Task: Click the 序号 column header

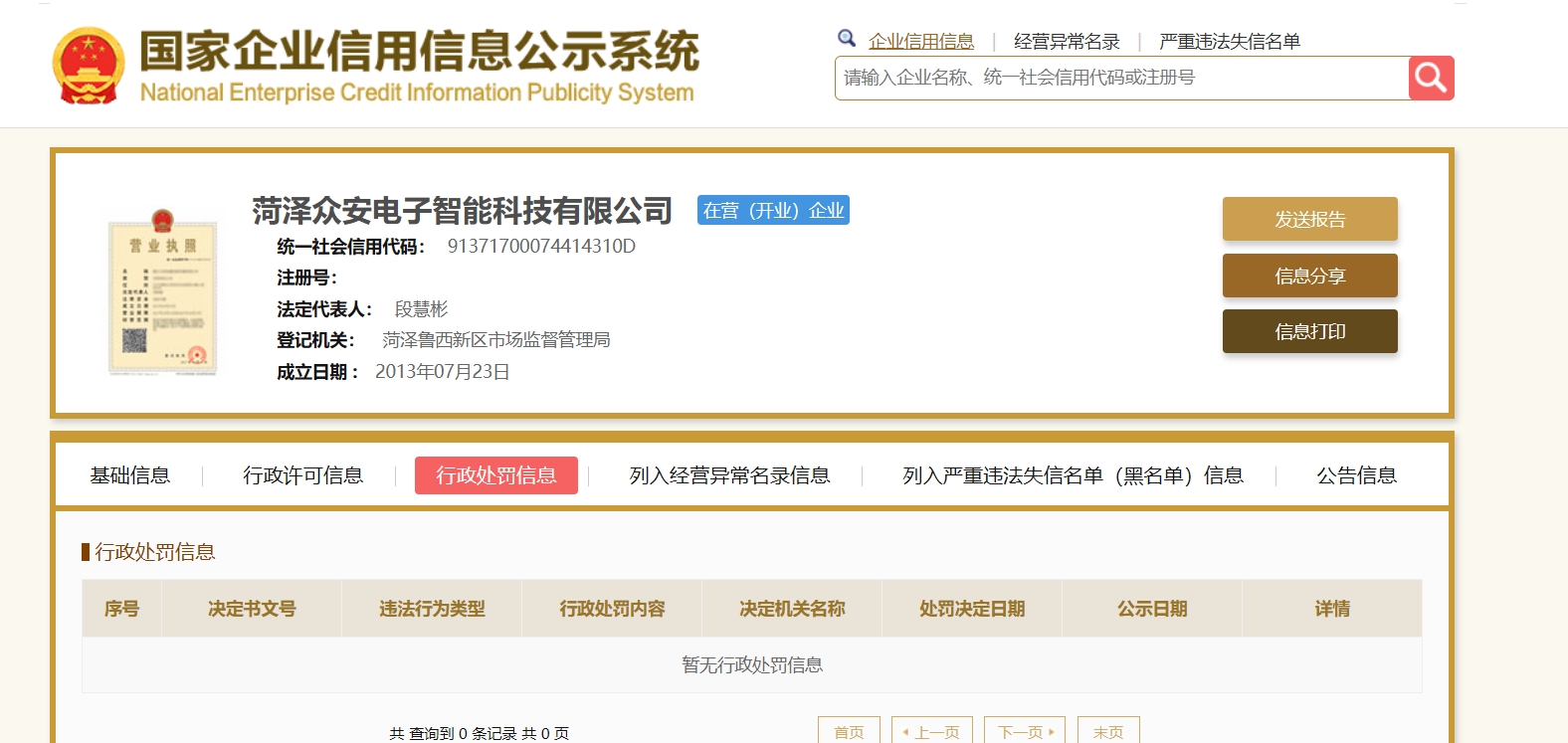Action: pos(121,609)
